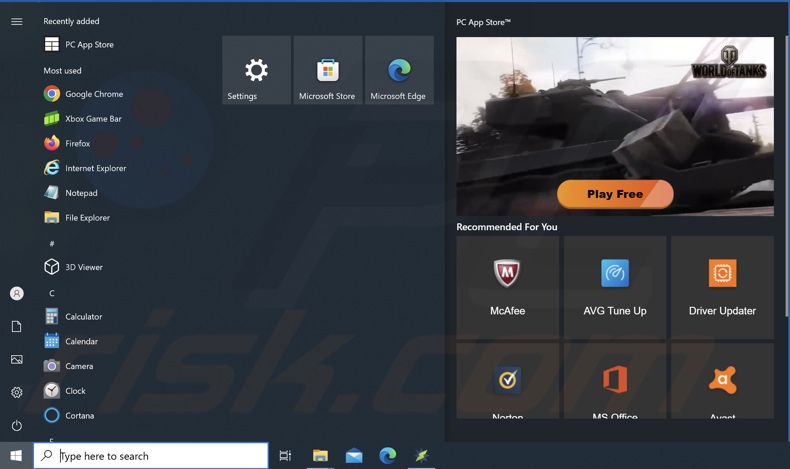Open Pictures from Start sidebar
Viewport: 790px width, 469px height.
tap(17, 359)
